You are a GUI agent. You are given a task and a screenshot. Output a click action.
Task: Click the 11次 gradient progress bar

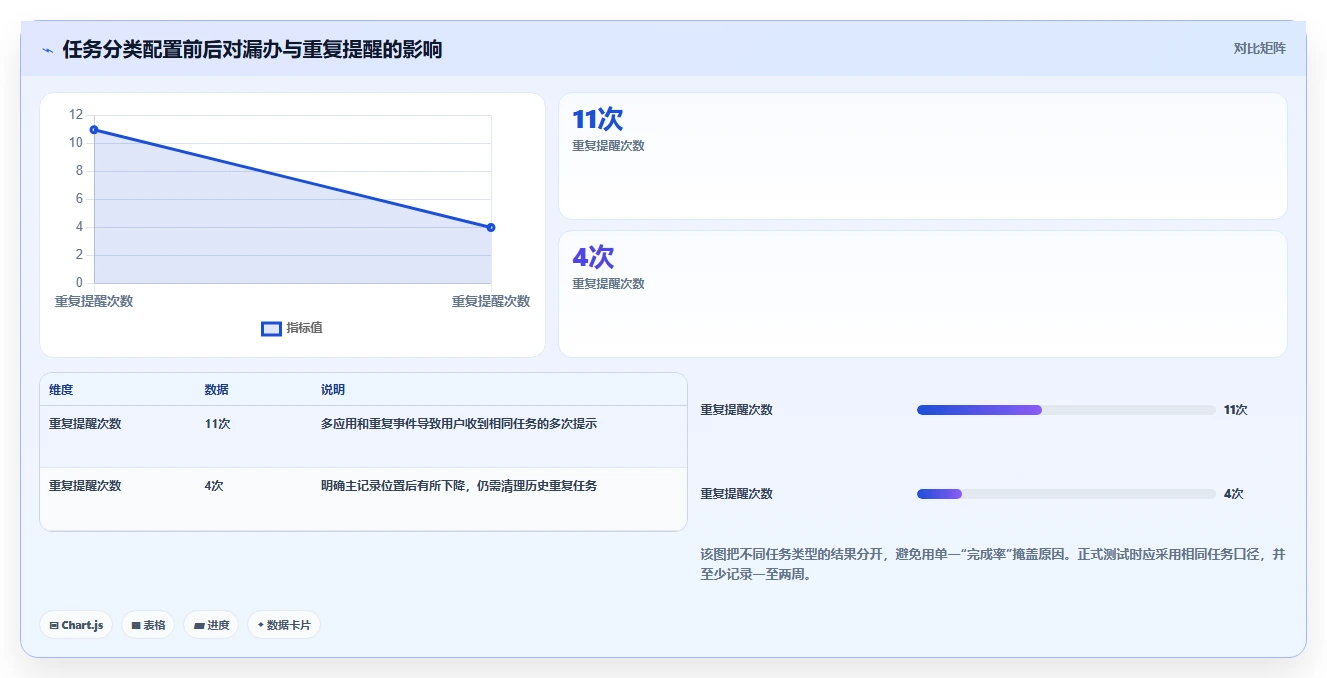(x=979, y=410)
